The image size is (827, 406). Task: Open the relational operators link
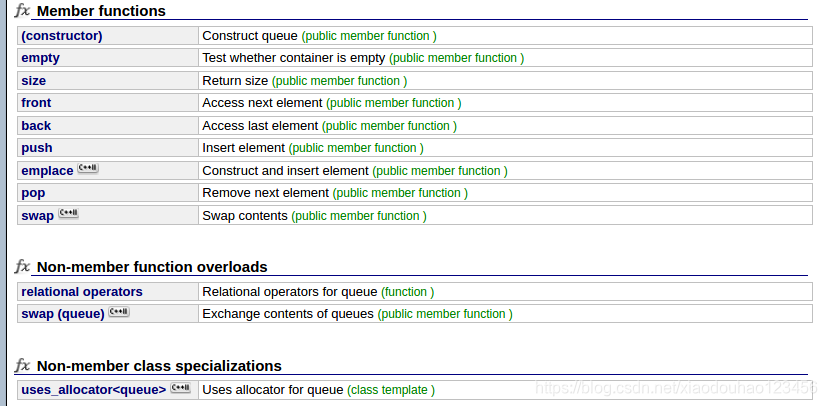point(82,292)
